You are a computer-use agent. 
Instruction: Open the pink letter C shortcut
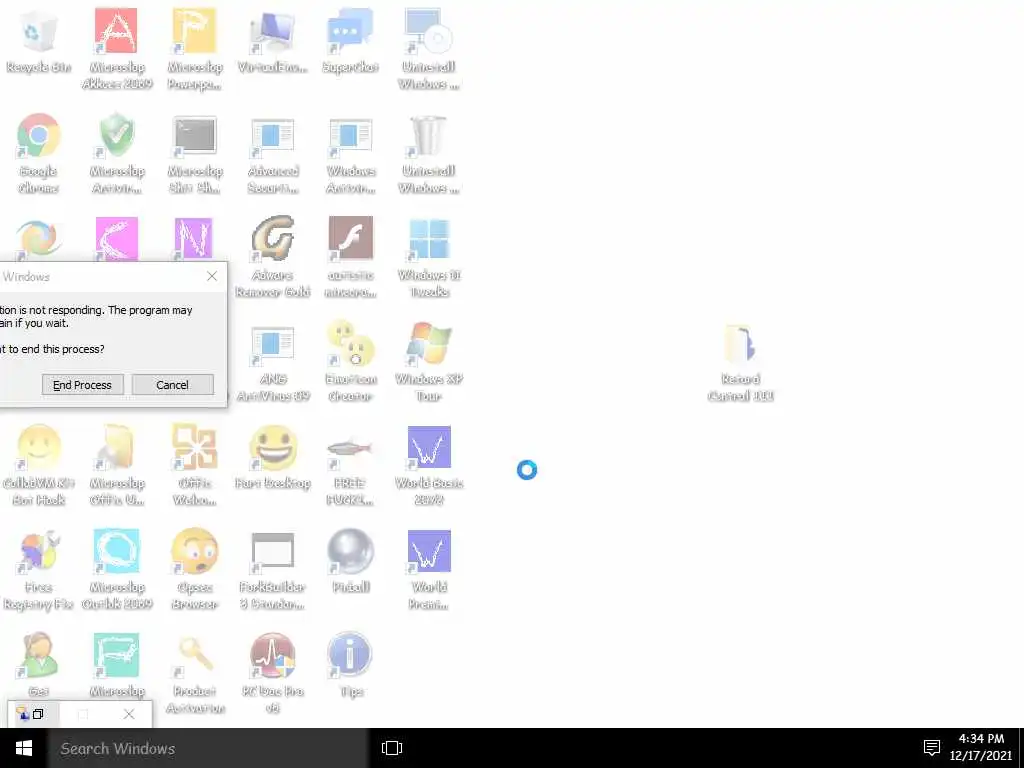(x=116, y=238)
